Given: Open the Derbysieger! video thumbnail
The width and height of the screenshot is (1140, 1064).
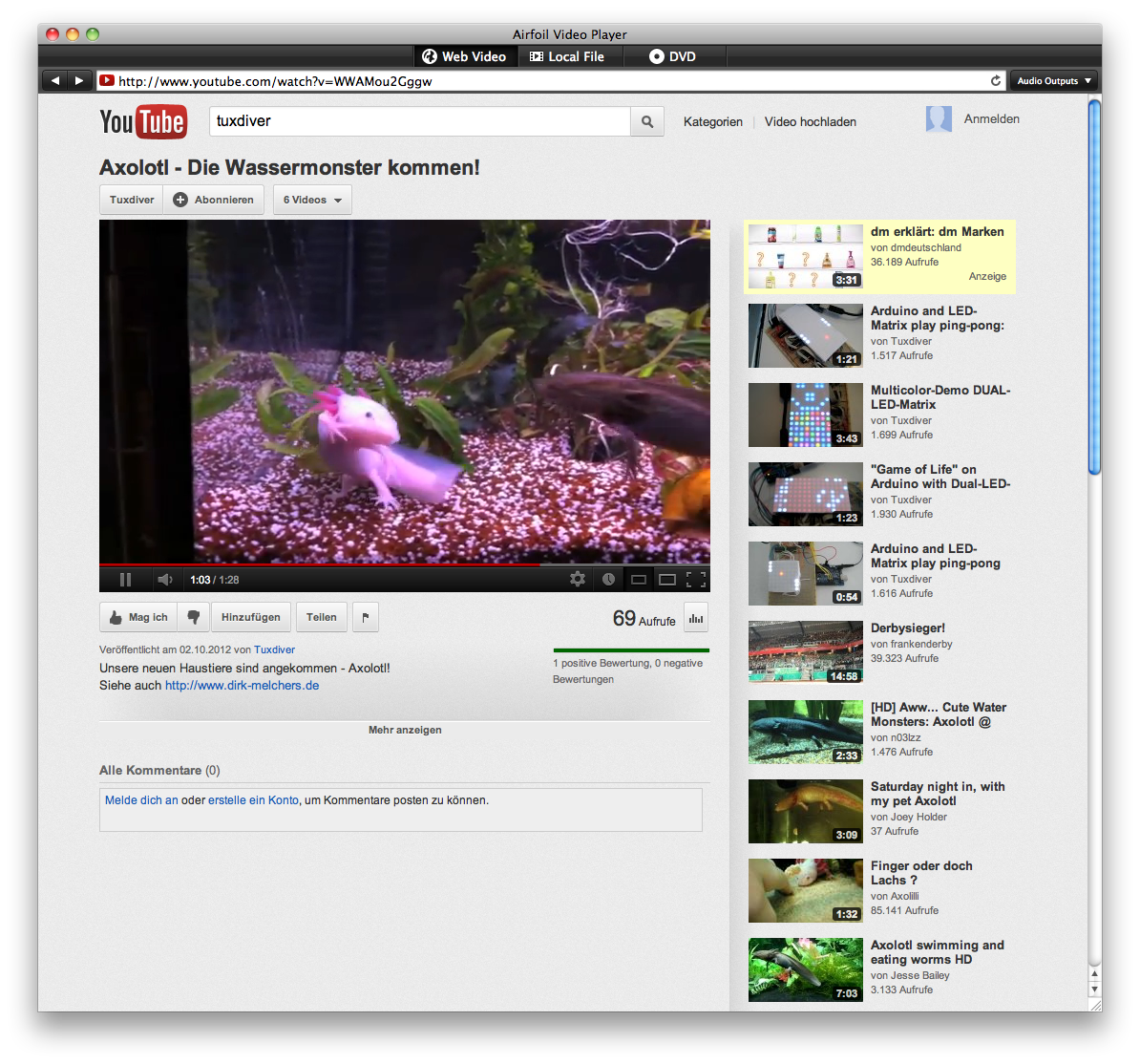Looking at the screenshot, I should [x=806, y=652].
